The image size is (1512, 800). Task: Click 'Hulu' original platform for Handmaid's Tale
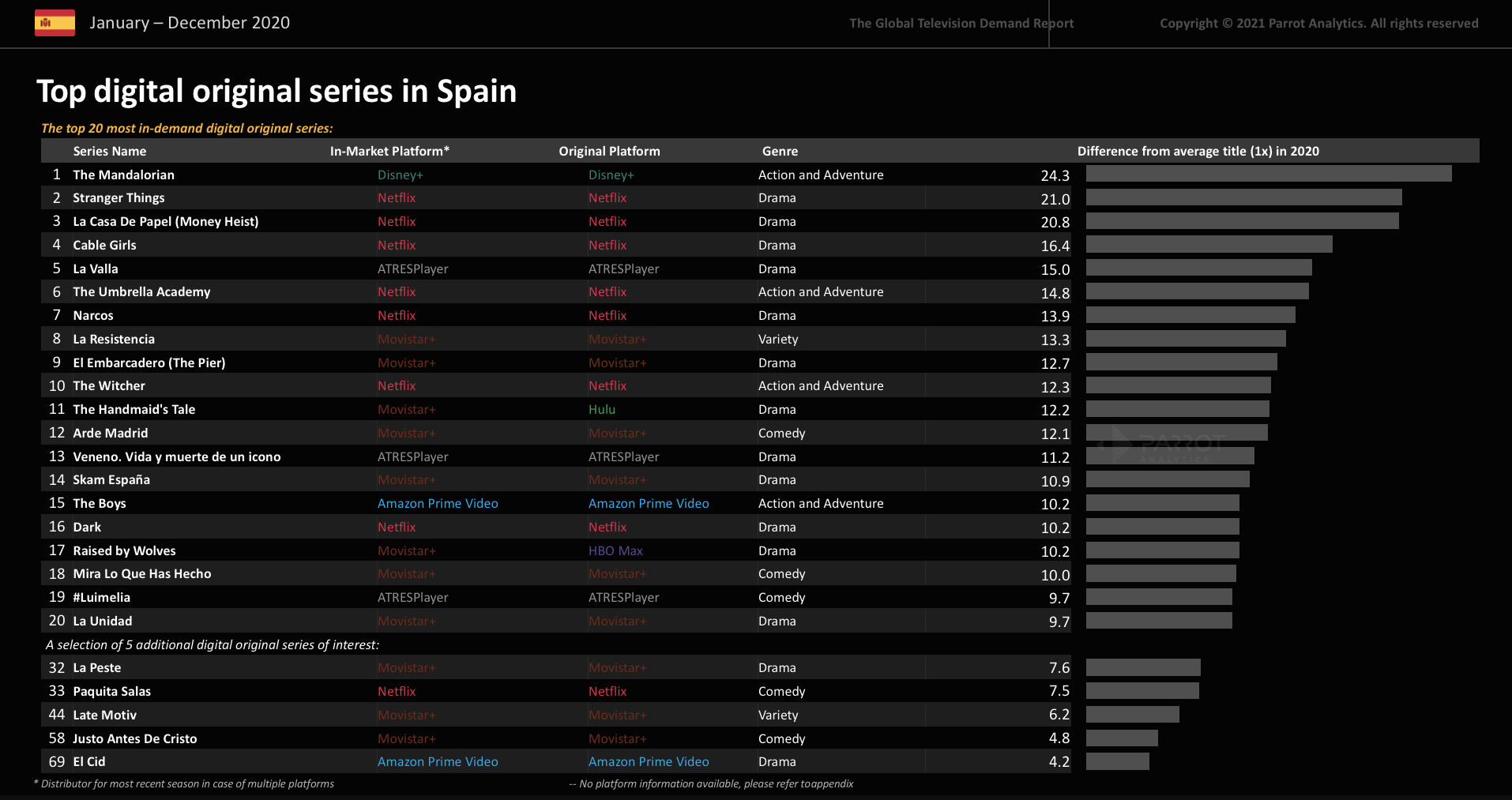[602, 410]
